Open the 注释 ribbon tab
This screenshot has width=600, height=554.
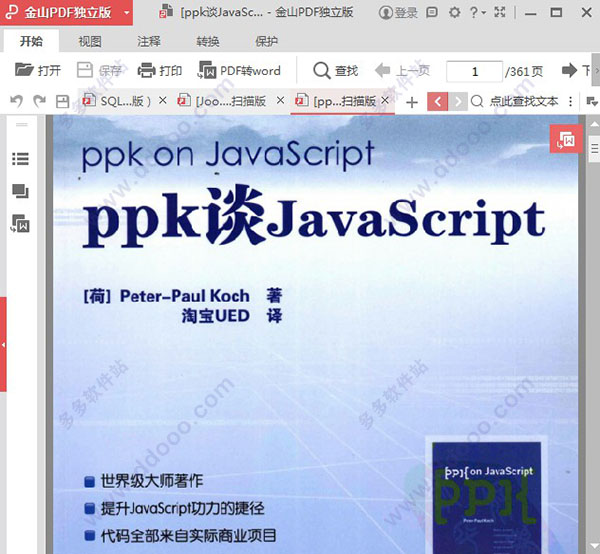(149, 41)
